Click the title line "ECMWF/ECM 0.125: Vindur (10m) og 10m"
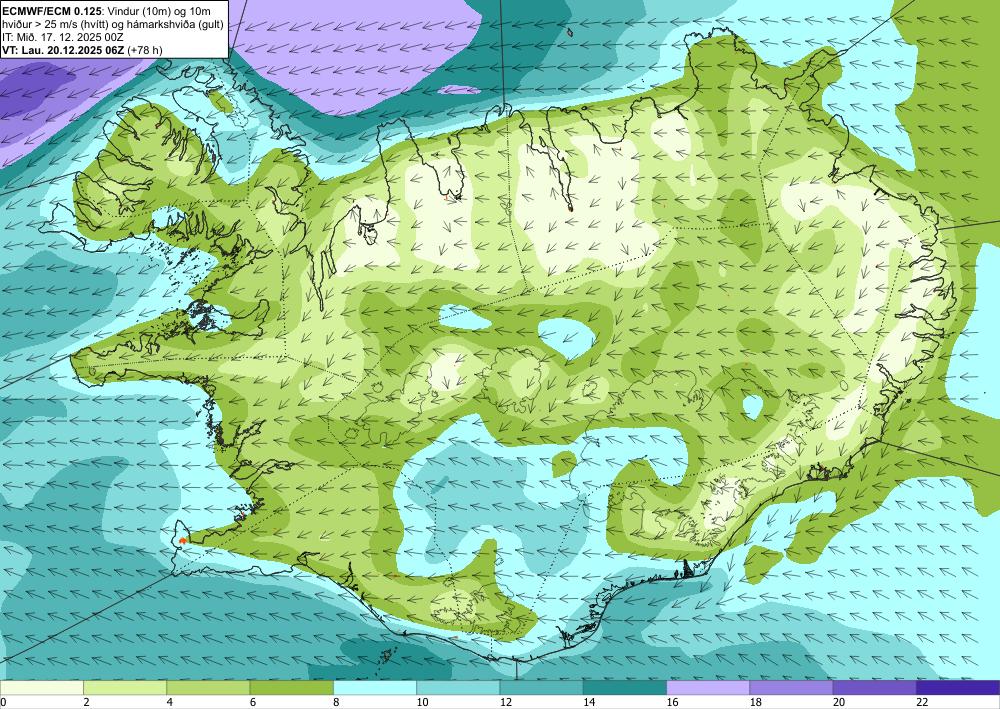The width and height of the screenshot is (1000, 709). point(107,11)
